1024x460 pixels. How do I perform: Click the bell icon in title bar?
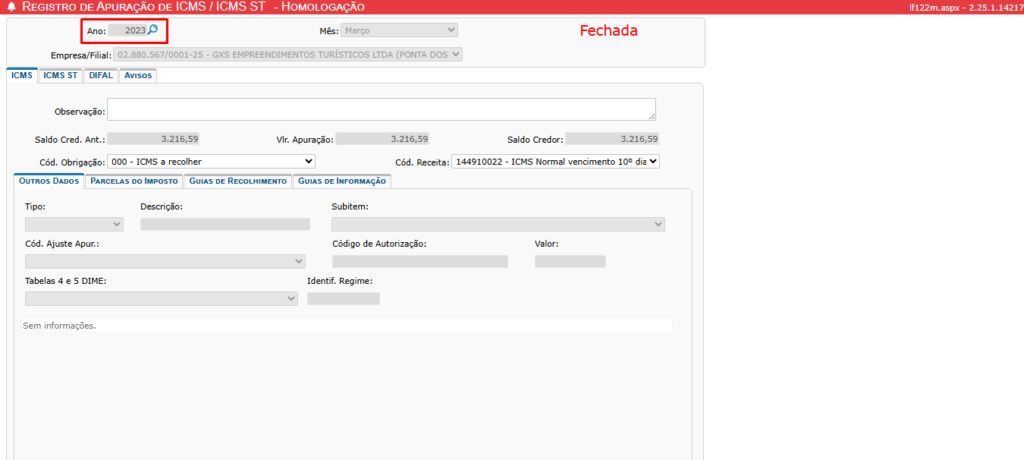[11, 7]
